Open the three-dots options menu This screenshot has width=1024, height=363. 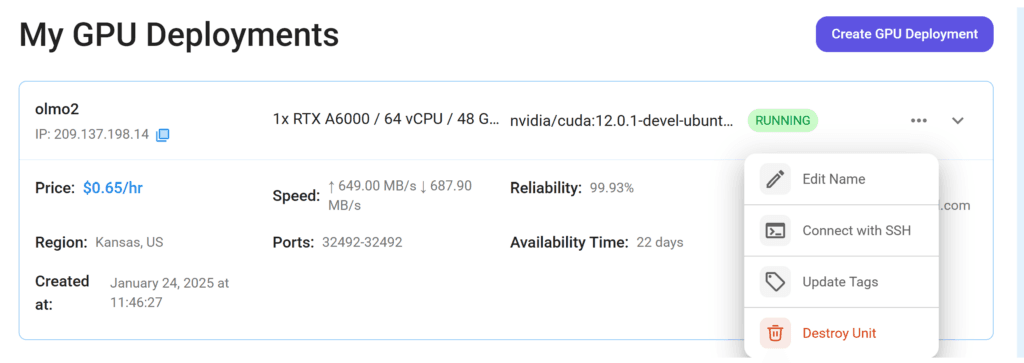[919, 121]
